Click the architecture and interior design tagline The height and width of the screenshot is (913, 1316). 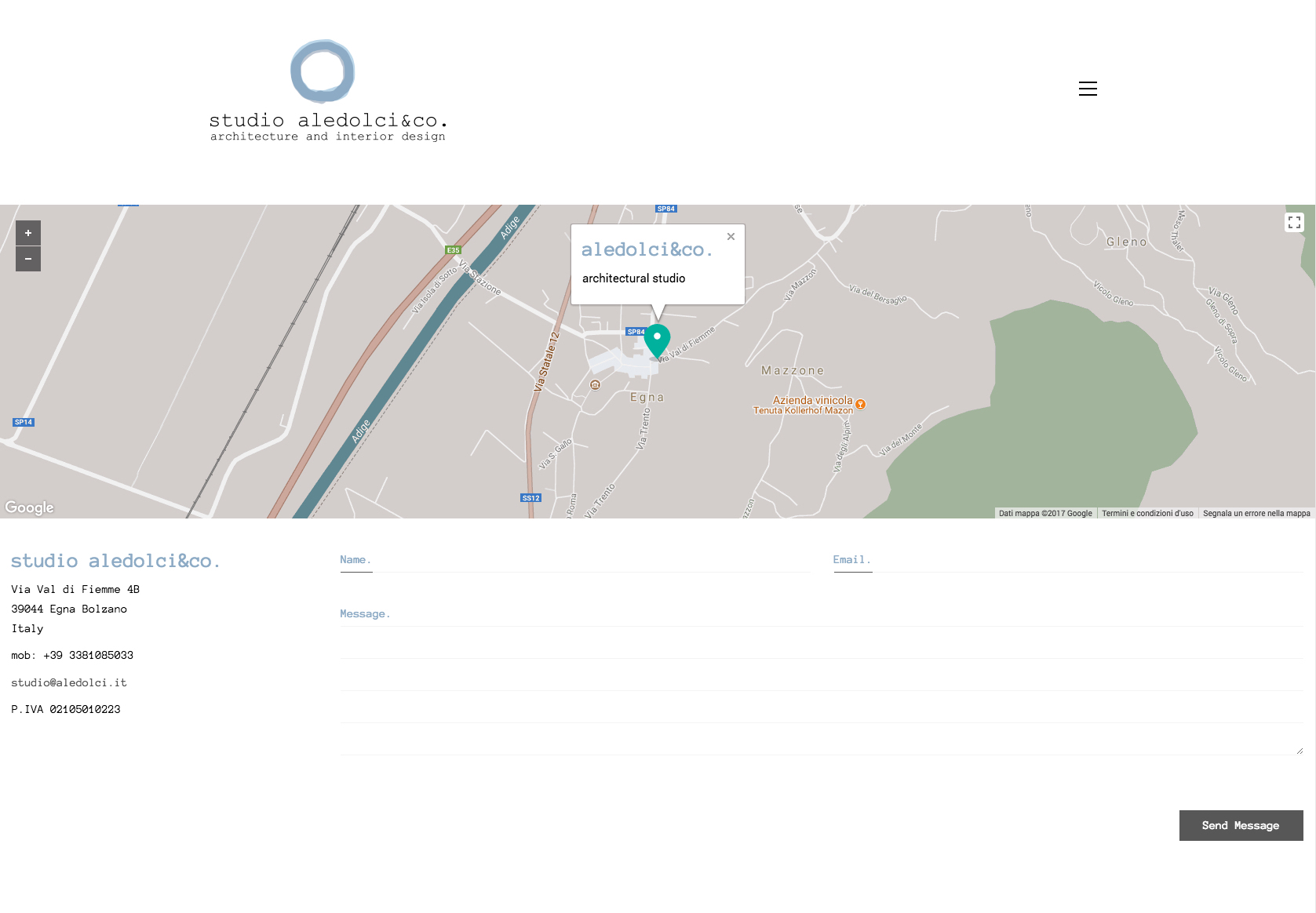tap(328, 136)
